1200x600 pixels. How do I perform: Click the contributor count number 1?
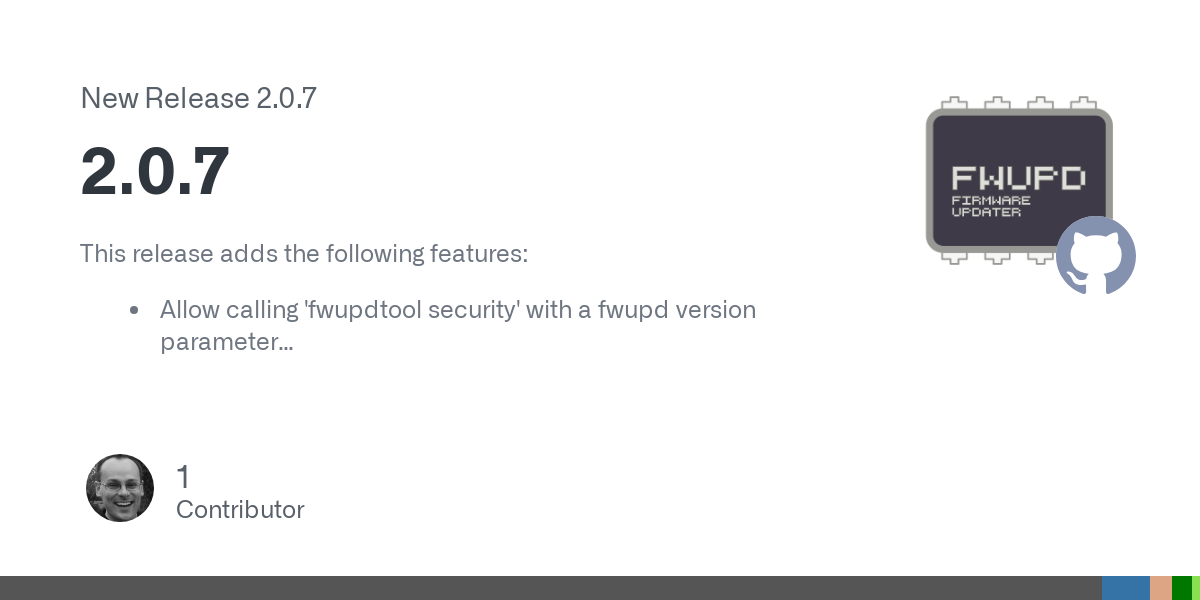click(183, 477)
